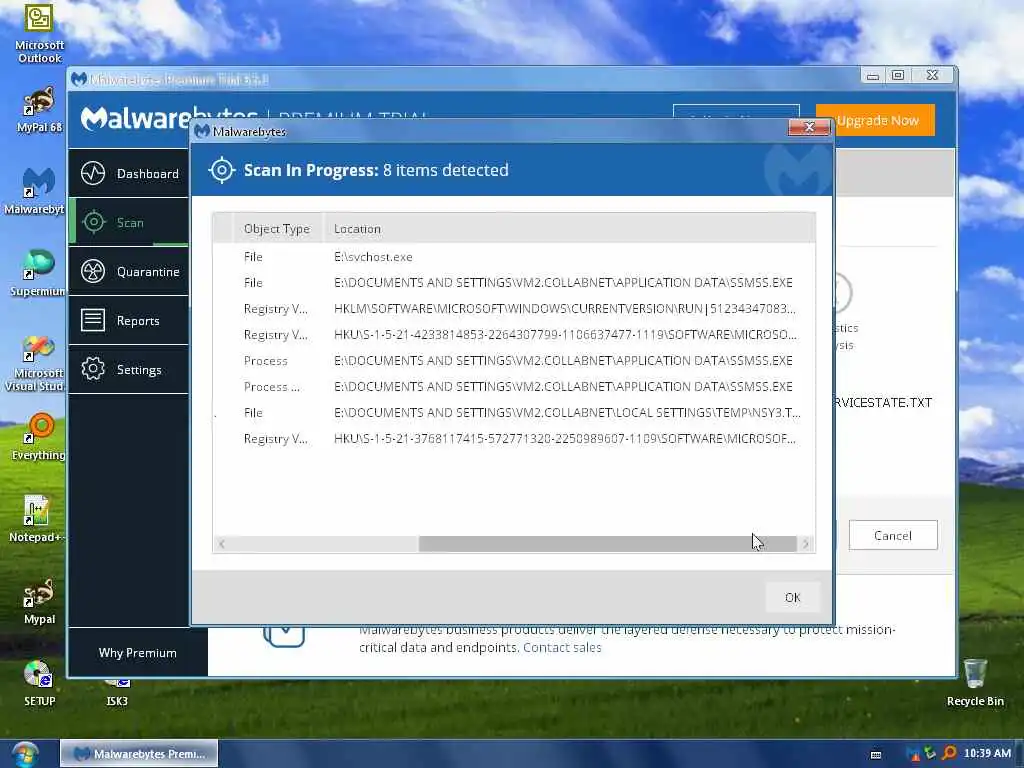Click the Settings gear icon
The image size is (1024, 768).
[93, 369]
